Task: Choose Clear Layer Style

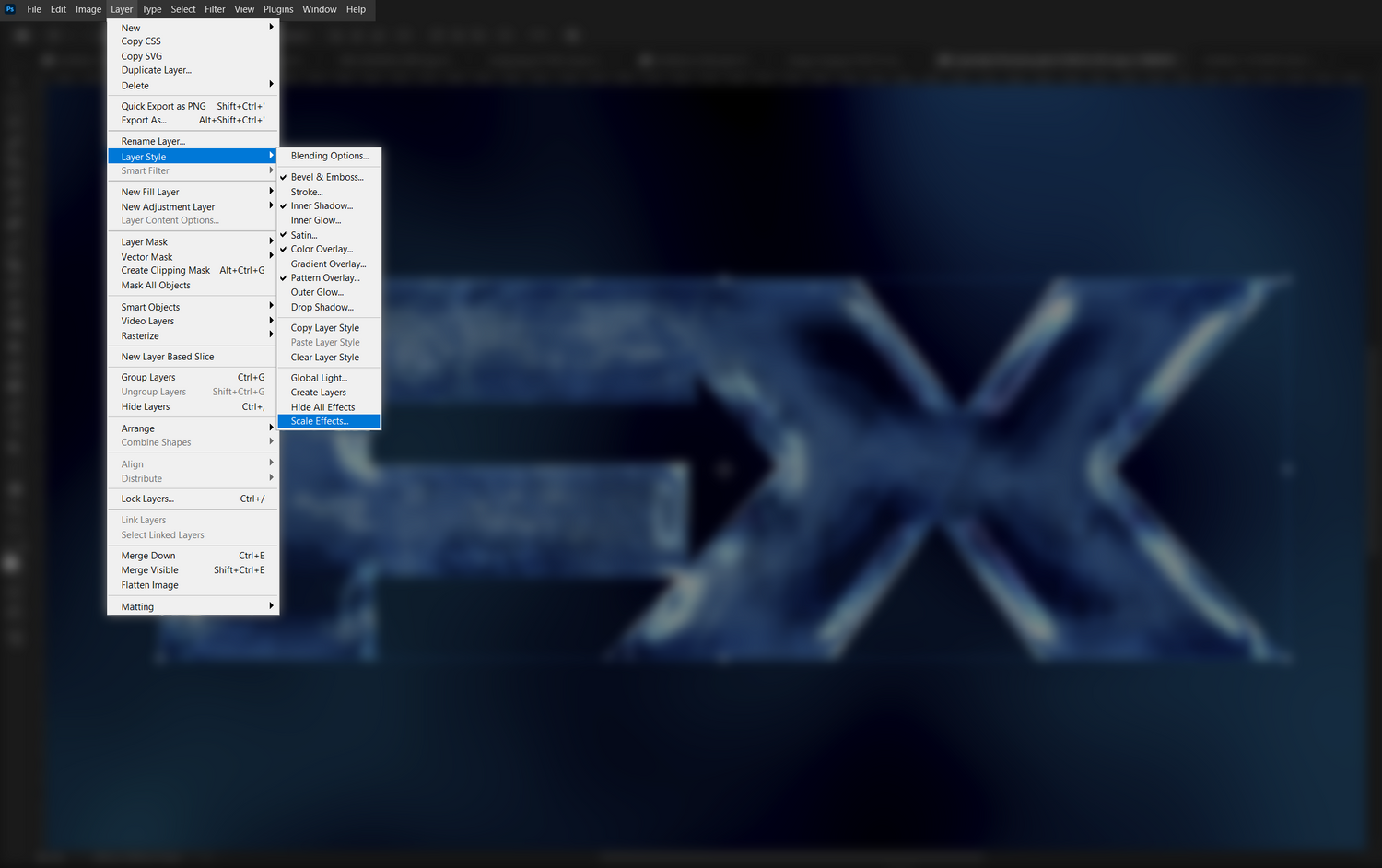Action: 329,358
